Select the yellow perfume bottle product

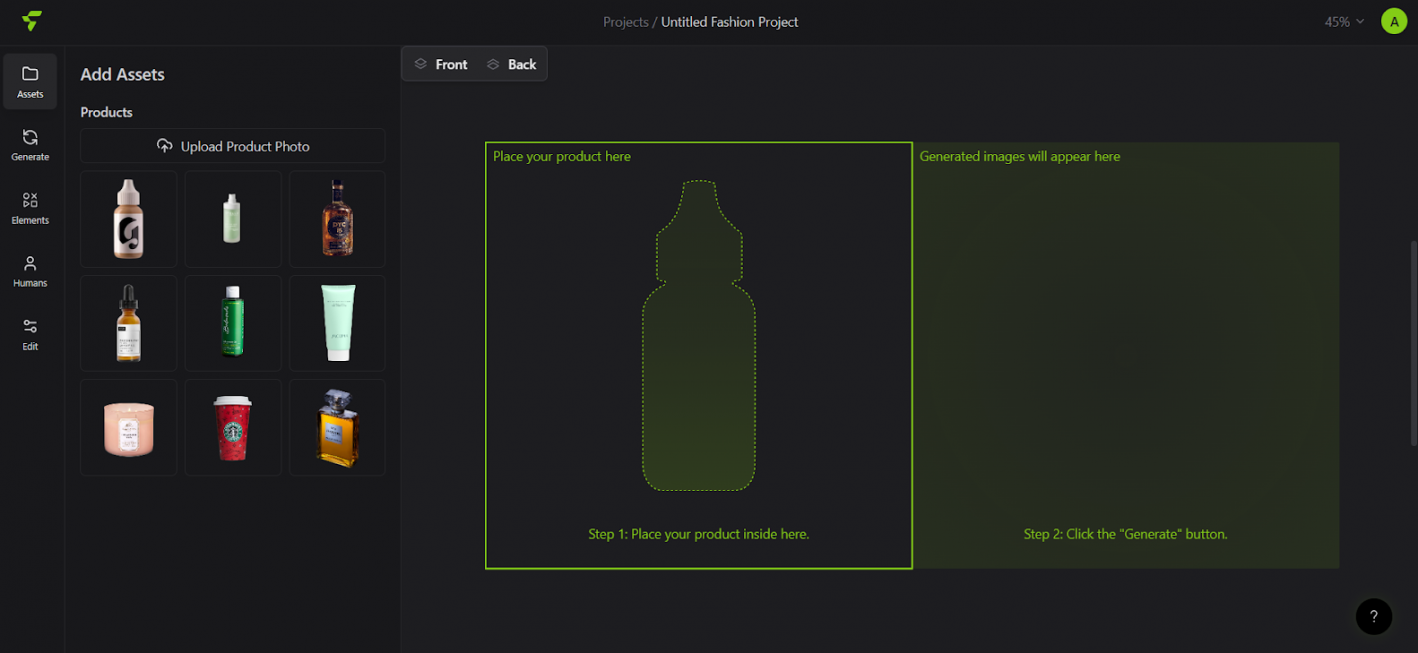tap(338, 427)
